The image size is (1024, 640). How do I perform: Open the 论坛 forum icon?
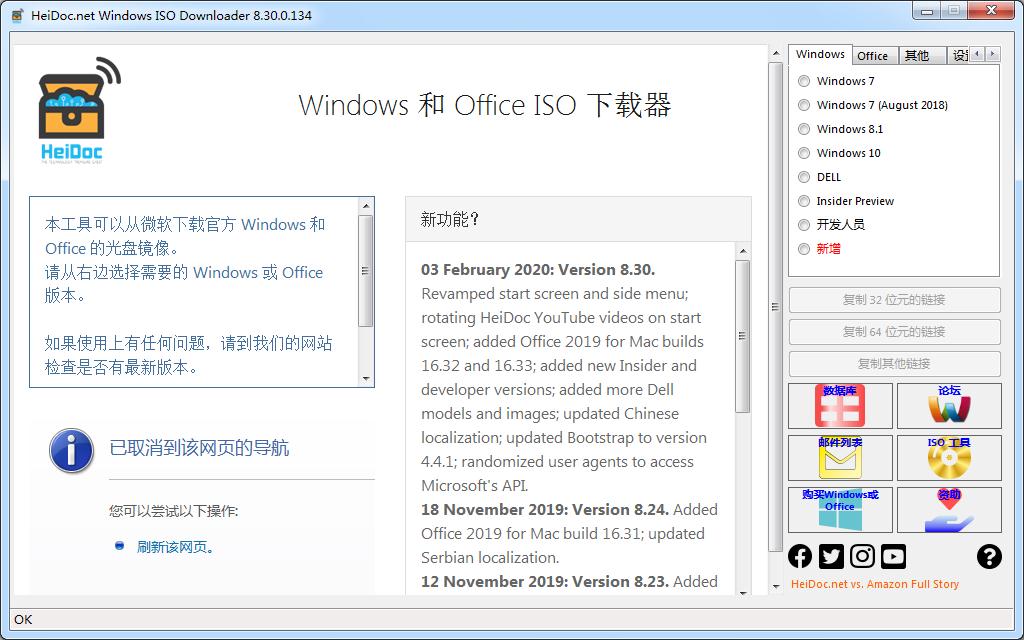948,405
